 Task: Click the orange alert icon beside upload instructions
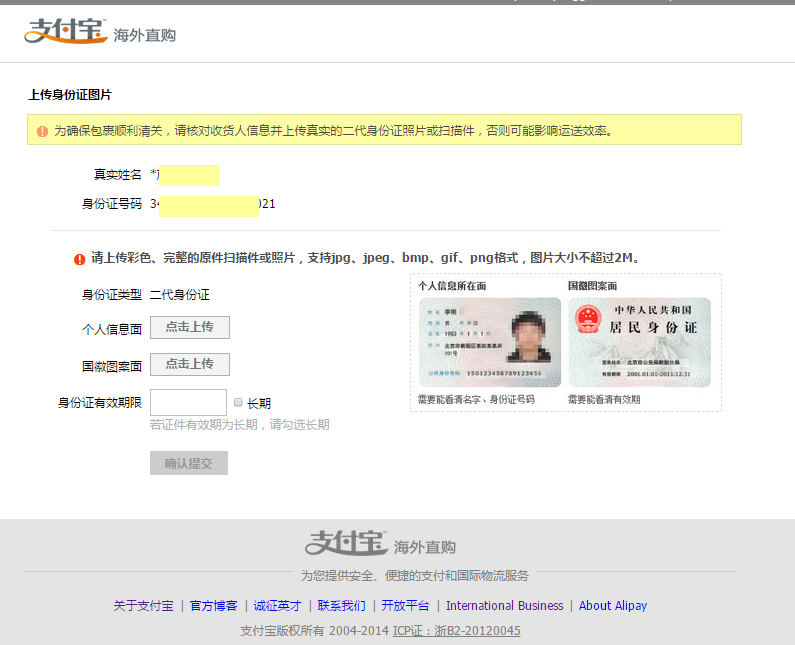coord(80,259)
